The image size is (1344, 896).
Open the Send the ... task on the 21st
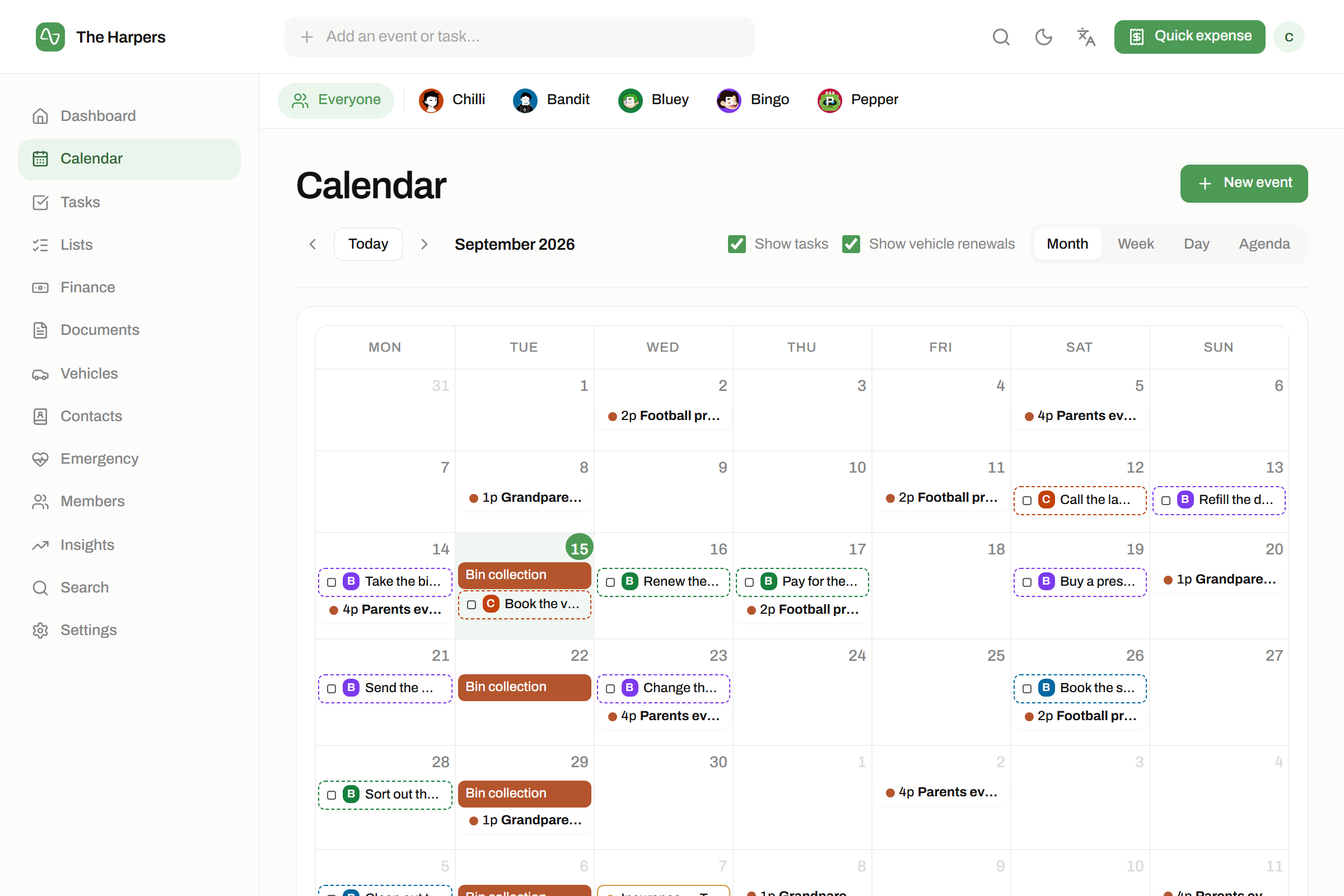tap(385, 689)
